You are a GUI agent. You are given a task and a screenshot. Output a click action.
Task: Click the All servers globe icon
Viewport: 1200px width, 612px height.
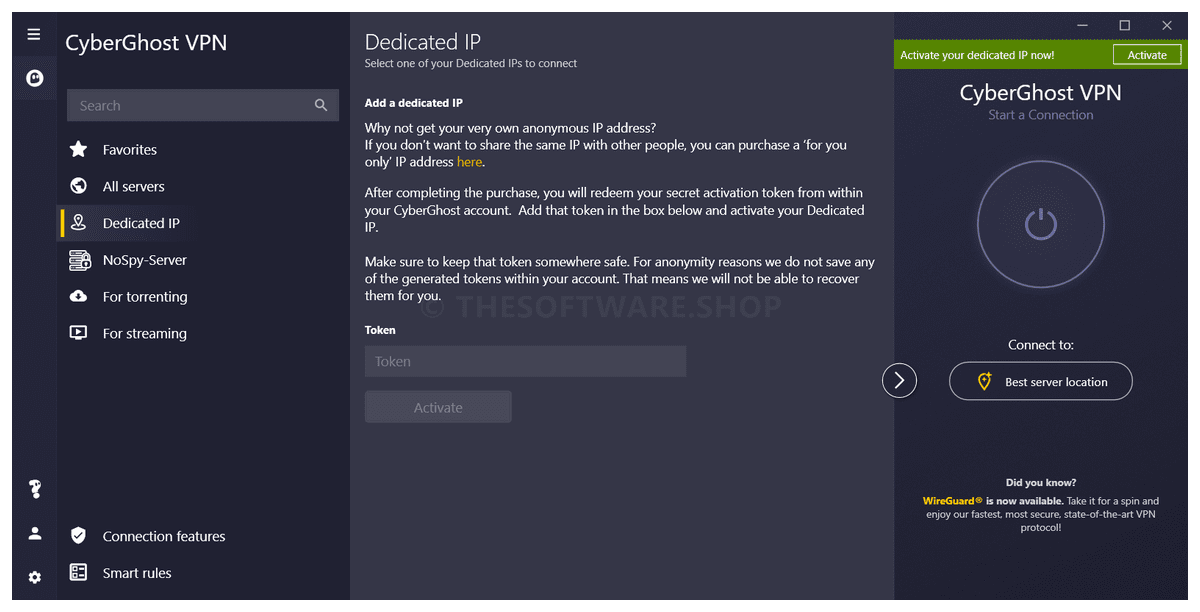78,186
